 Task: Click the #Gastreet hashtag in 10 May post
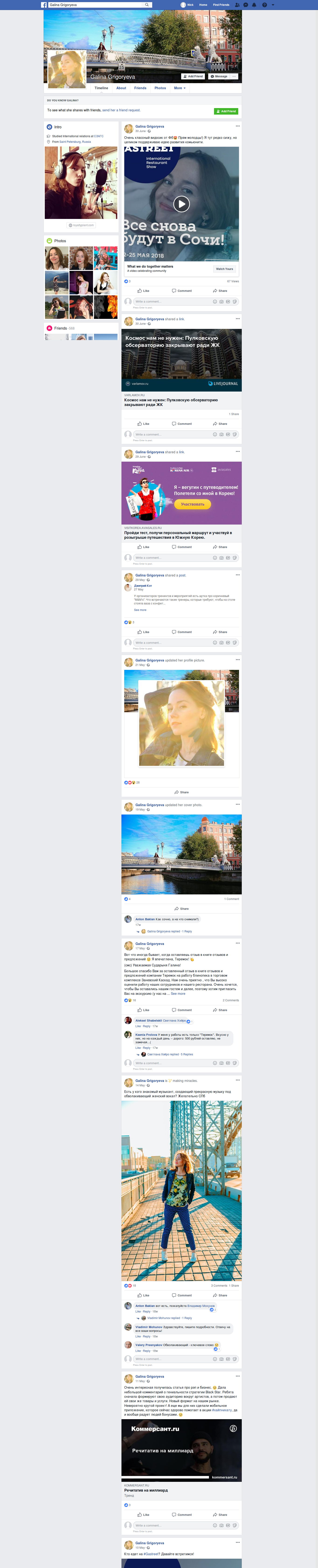coord(151,1554)
